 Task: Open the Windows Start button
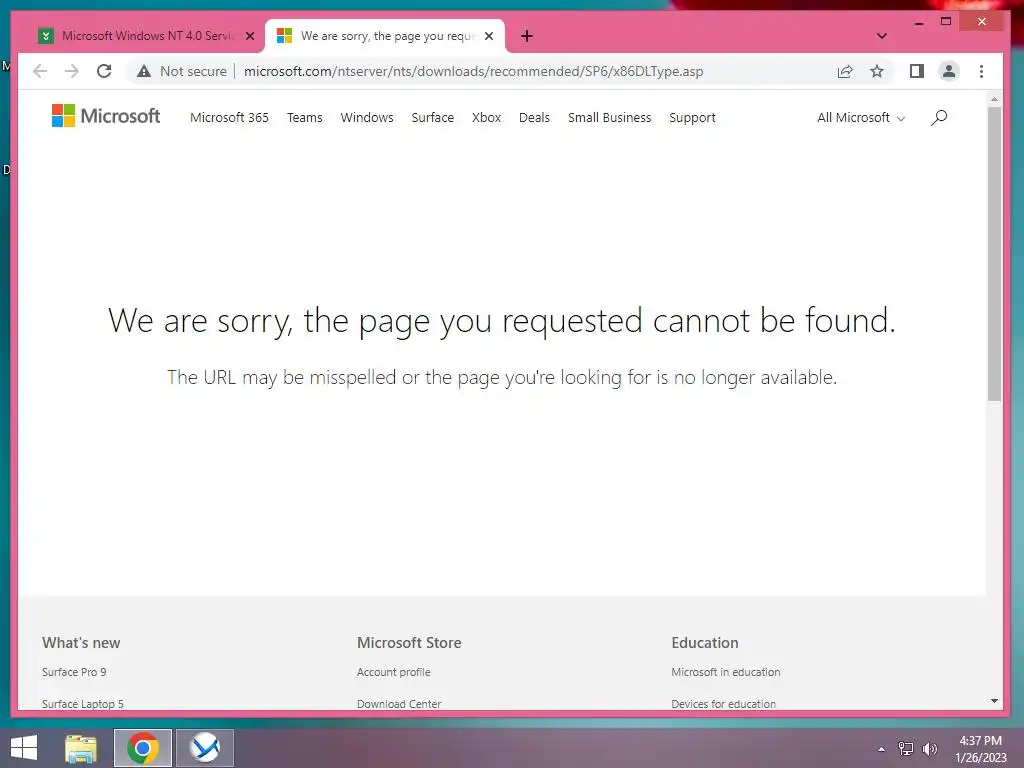pyautogui.click(x=24, y=748)
